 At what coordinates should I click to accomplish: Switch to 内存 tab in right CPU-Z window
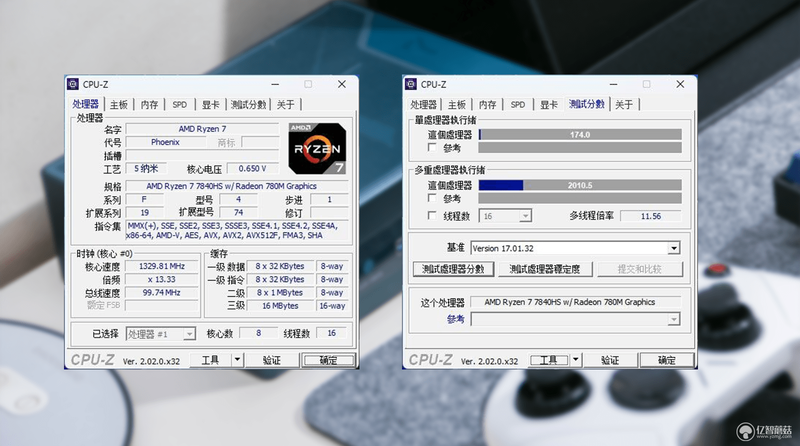(488, 105)
